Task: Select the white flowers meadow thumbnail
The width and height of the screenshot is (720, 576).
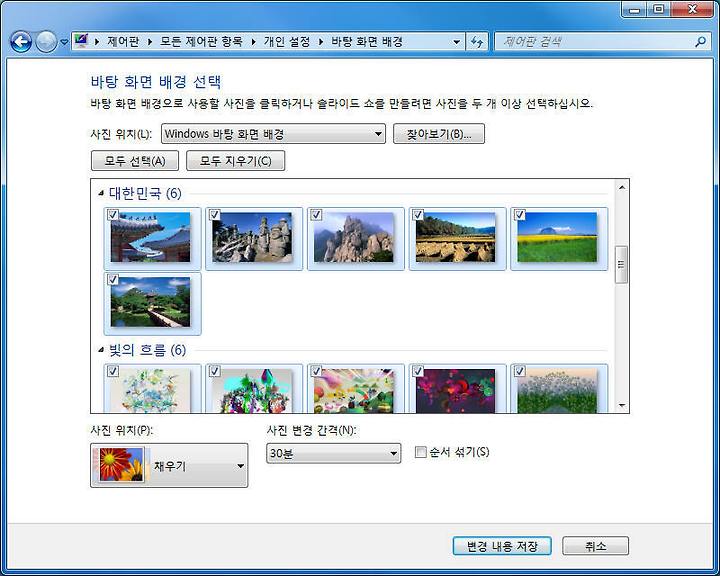Action: tap(557, 390)
